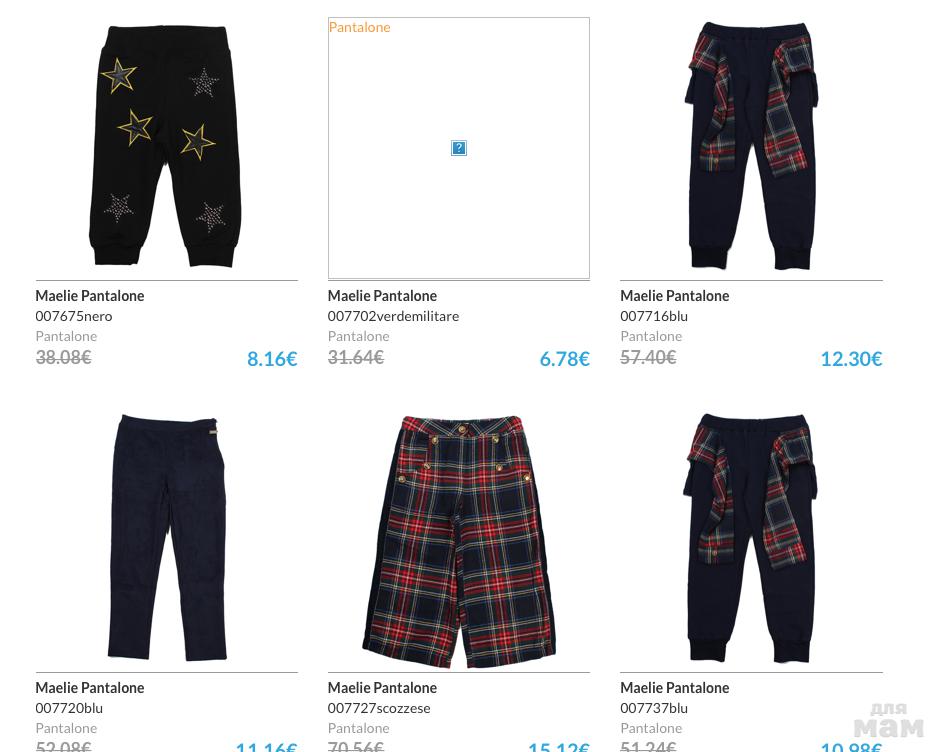This screenshot has height=752, width=939.
Task: Open the scozzese plaid culottes image
Action: [459, 542]
